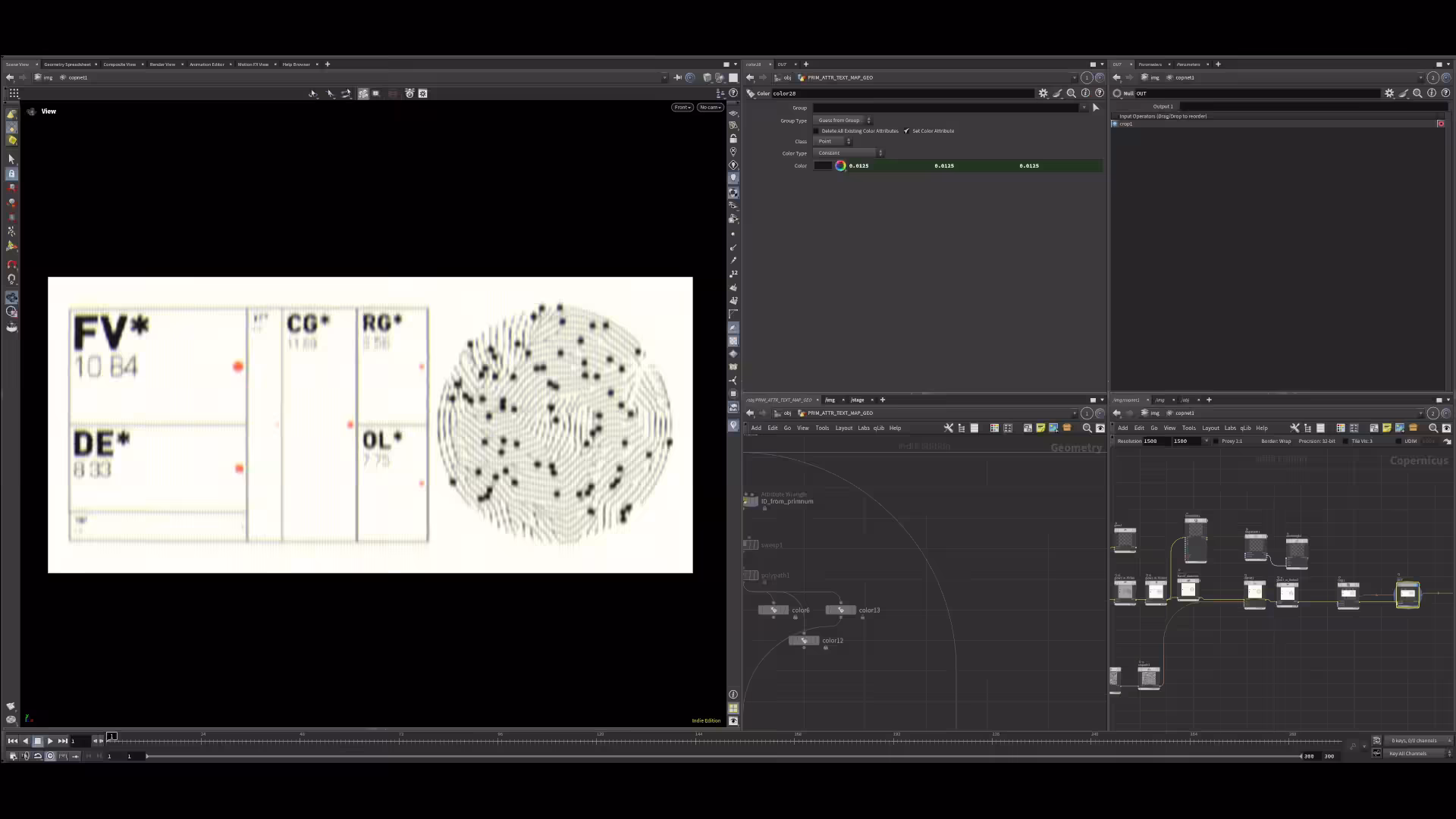Viewport: 1456px width, 819px height.
Task: Select the arrow select tool in left shelf
Action: [11, 159]
